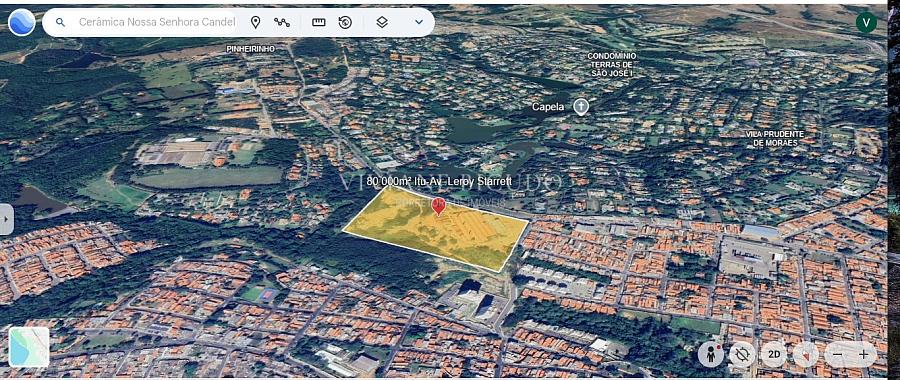Open the V profile account avatar
Screen dimensions: 900x380
pyautogui.click(x=866, y=22)
